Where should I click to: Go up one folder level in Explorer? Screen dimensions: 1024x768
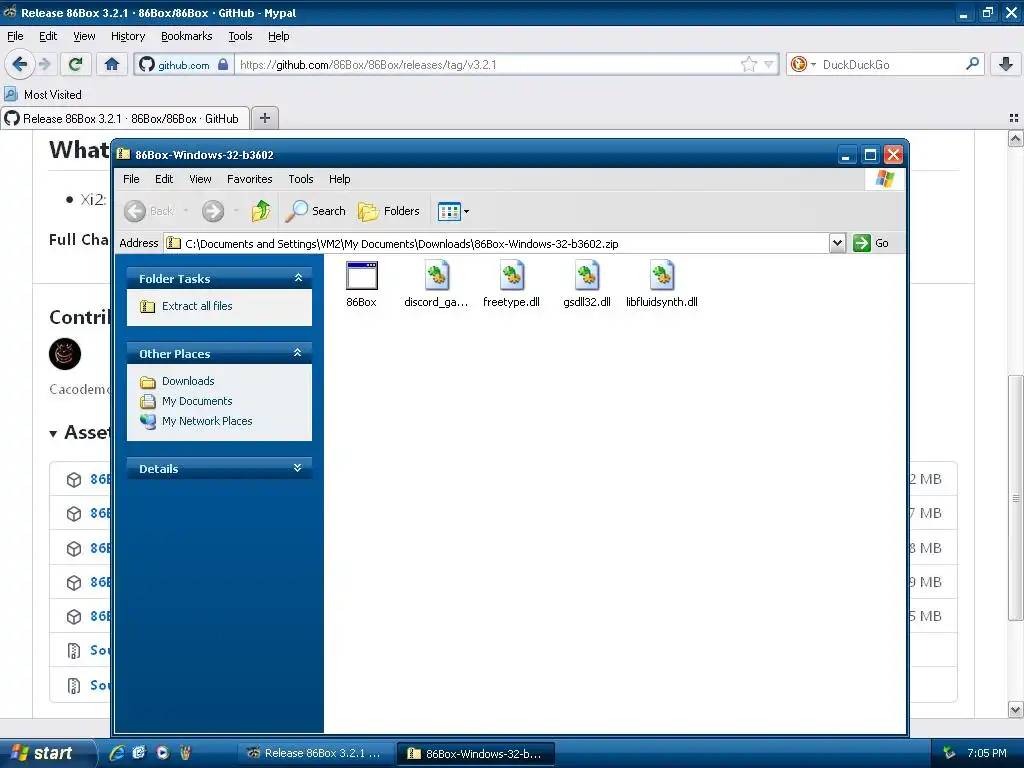pyautogui.click(x=261, y=211)
